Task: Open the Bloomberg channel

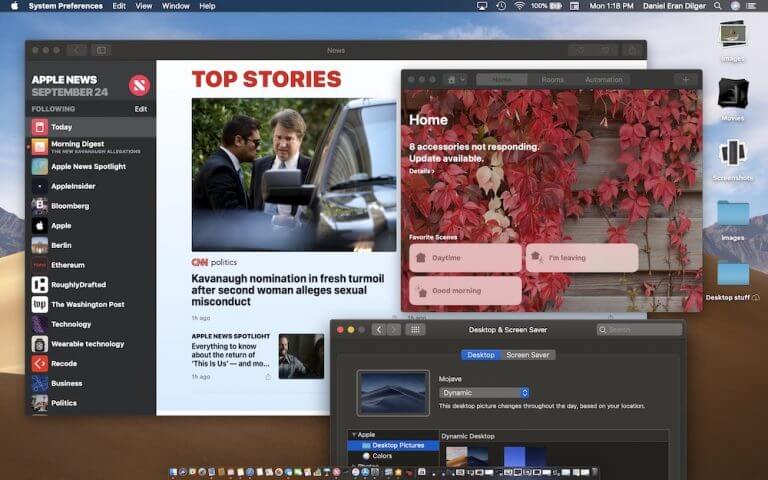Action: (91, 206)
